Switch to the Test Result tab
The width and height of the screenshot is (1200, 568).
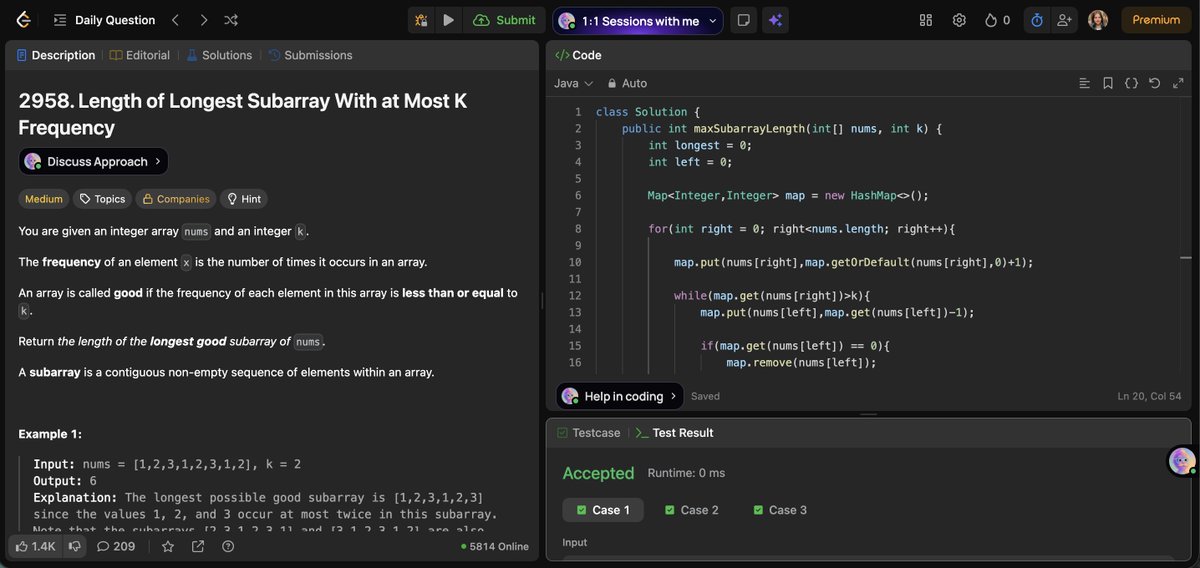(x=674, y=433)
